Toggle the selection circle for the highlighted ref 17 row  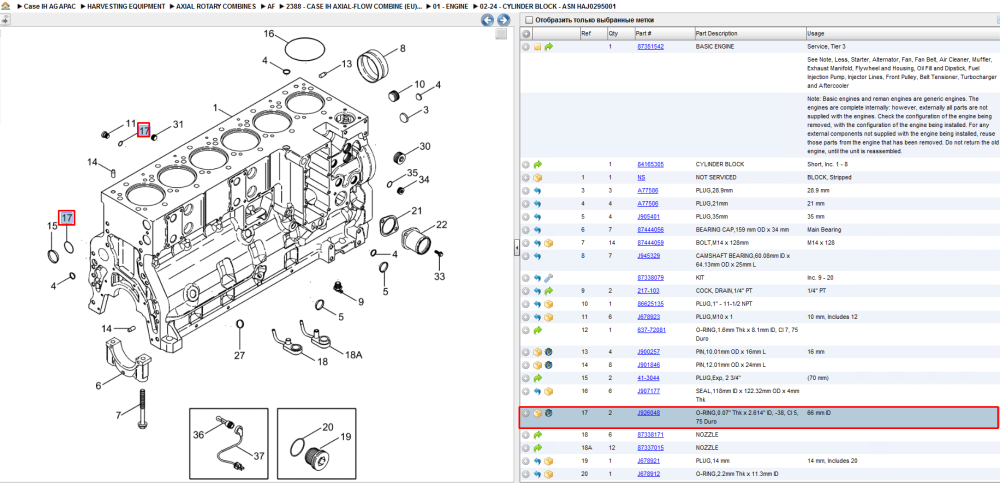click(x=526, y=413)
